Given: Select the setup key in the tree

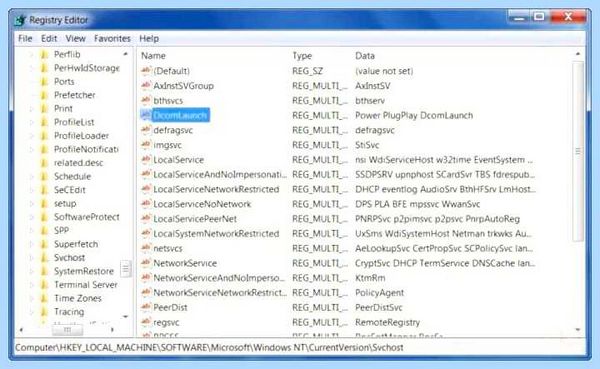Looking at the screenshot, I should coord(65,204).
